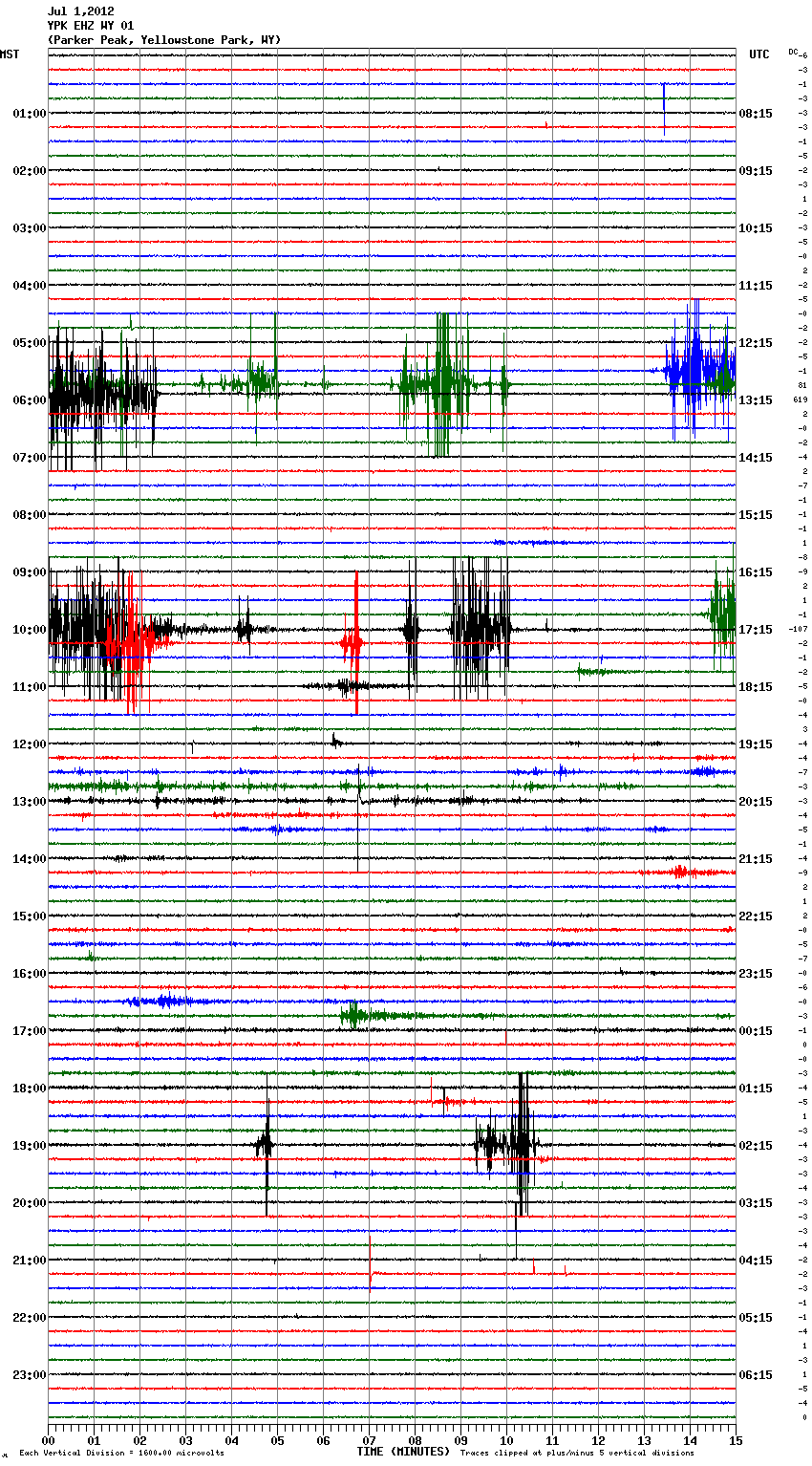This screenshot has width=812, height=1466.
Task: Select the 09:00 MST time label
Action: click(29, 572)
